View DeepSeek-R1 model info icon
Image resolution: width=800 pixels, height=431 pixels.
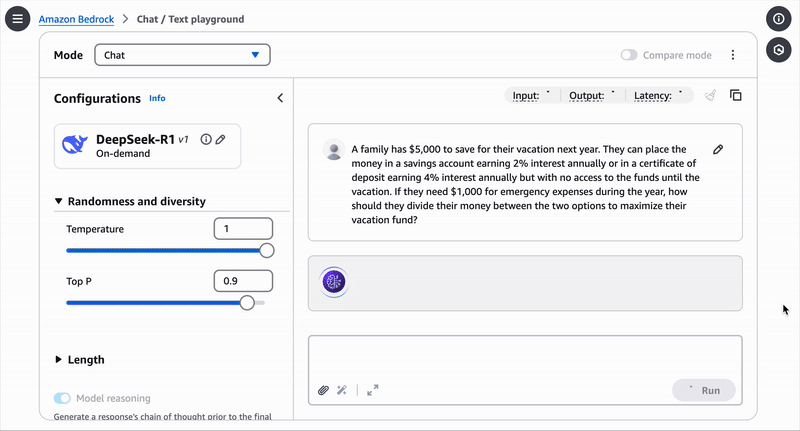[x=206, y=139]
